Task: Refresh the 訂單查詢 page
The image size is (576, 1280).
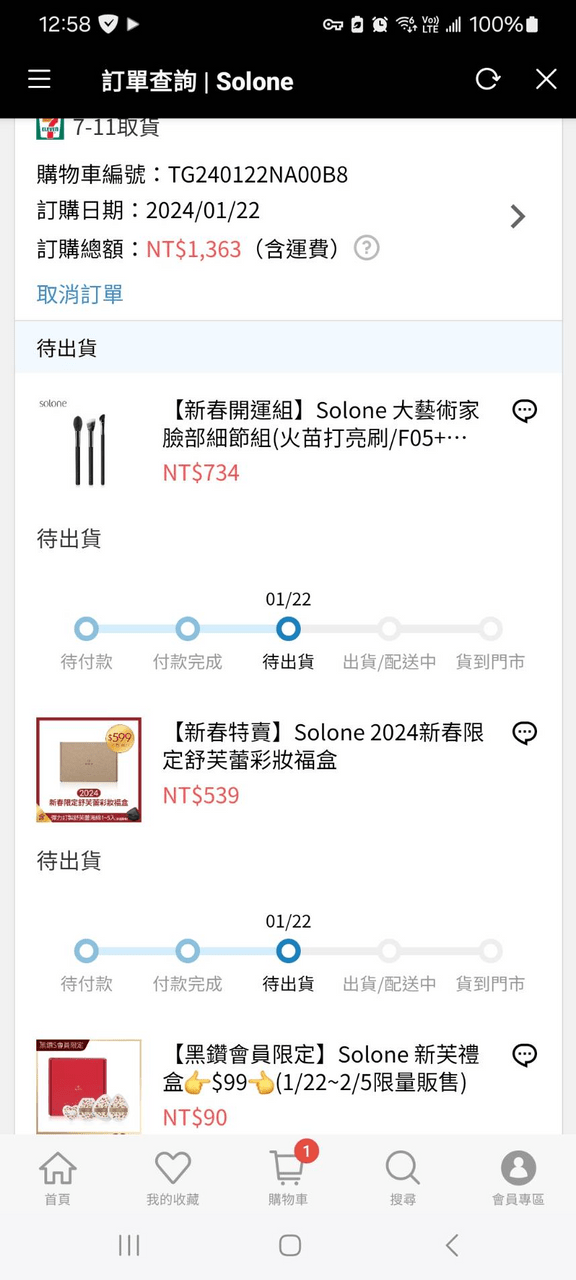Action: click(x=487, y=79)
